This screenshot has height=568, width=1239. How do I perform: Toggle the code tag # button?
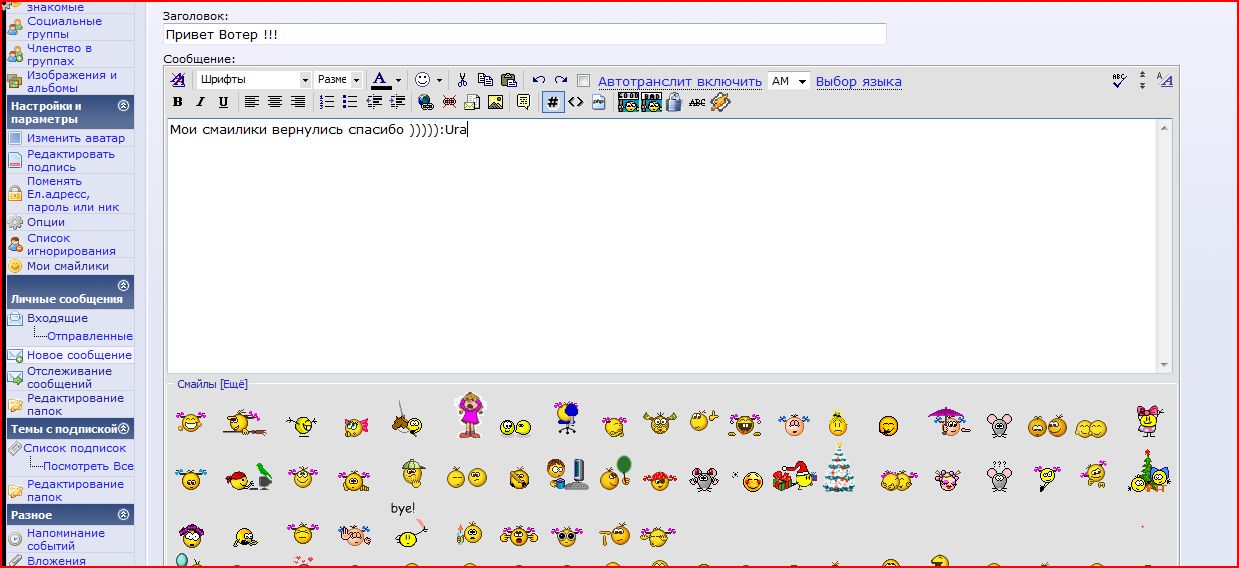click(x=553, y=102)
